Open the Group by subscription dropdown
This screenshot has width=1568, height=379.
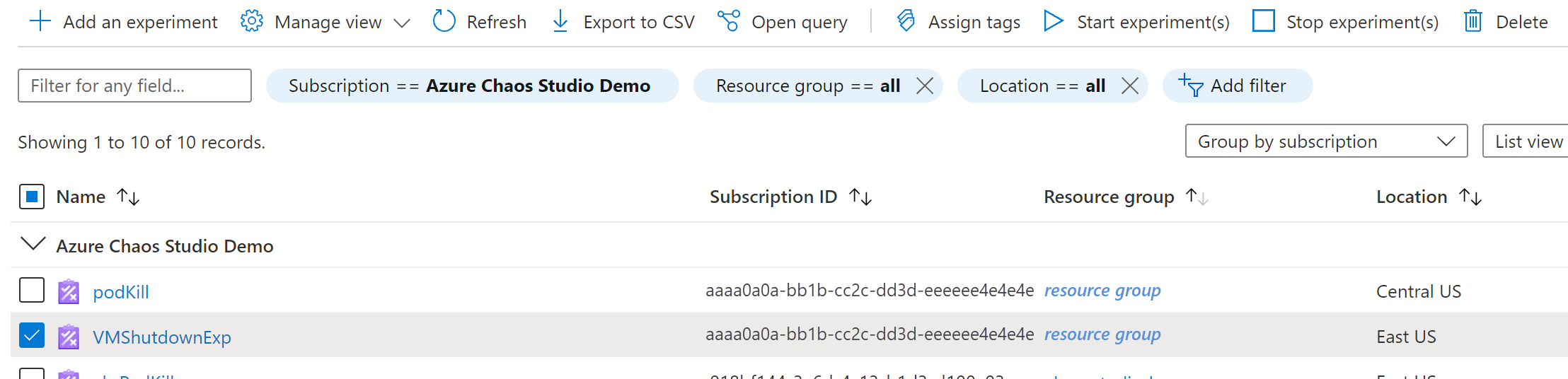[1325, 141]
